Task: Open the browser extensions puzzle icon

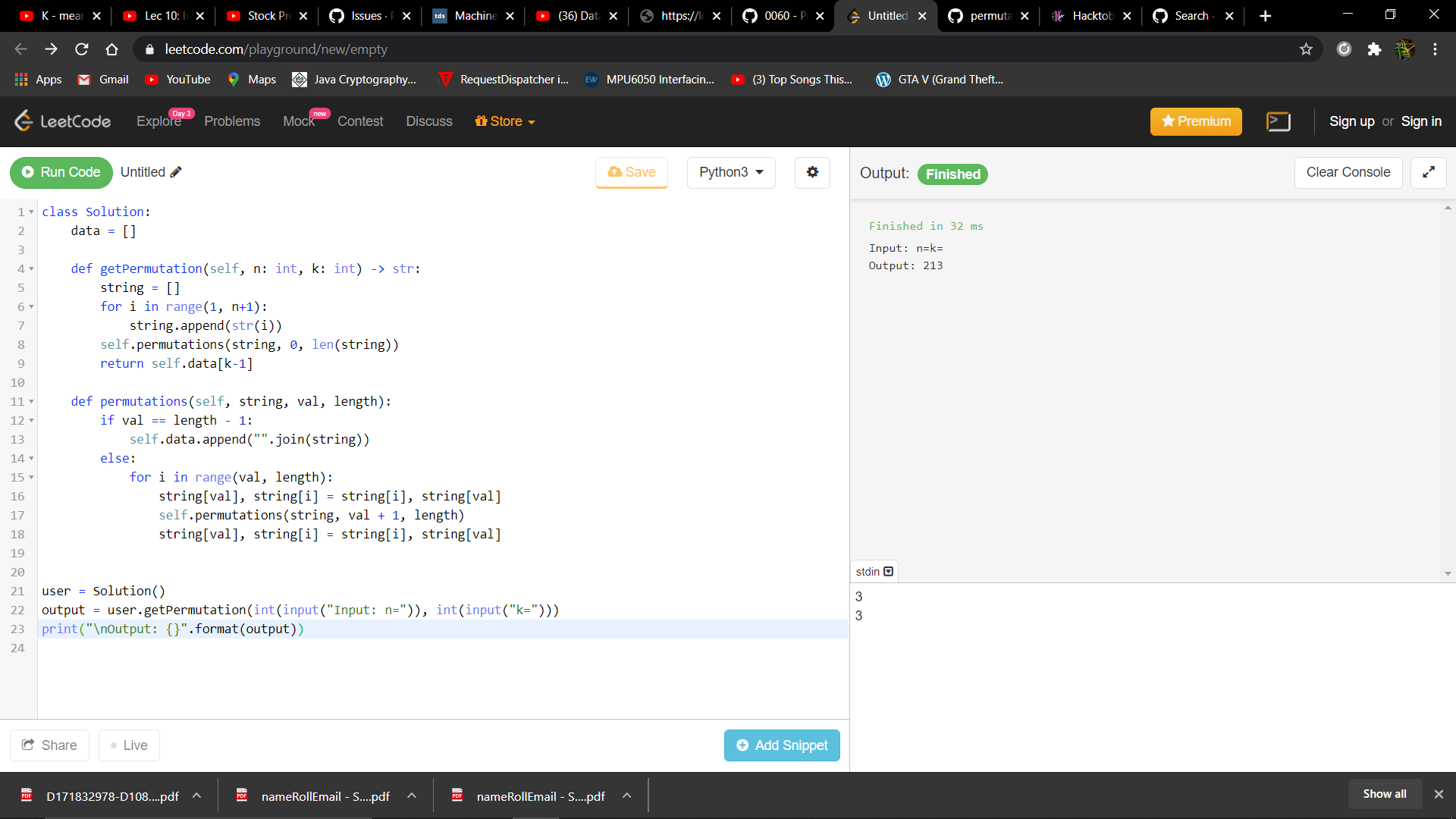Action: point(1374,49)
